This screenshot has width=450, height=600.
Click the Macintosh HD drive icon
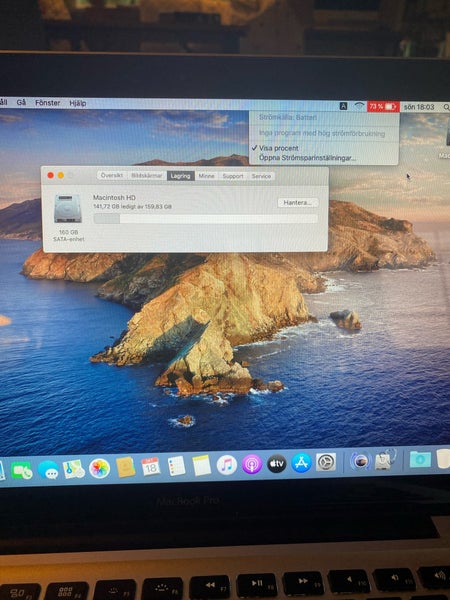pos(68,209)
